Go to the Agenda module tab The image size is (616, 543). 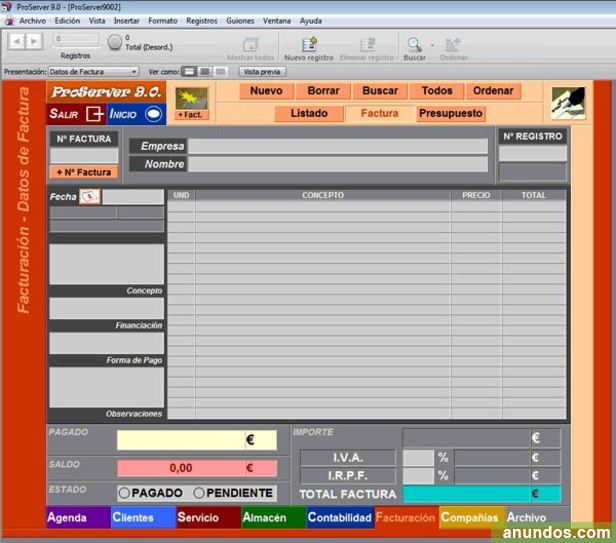(x=79, y=517)
